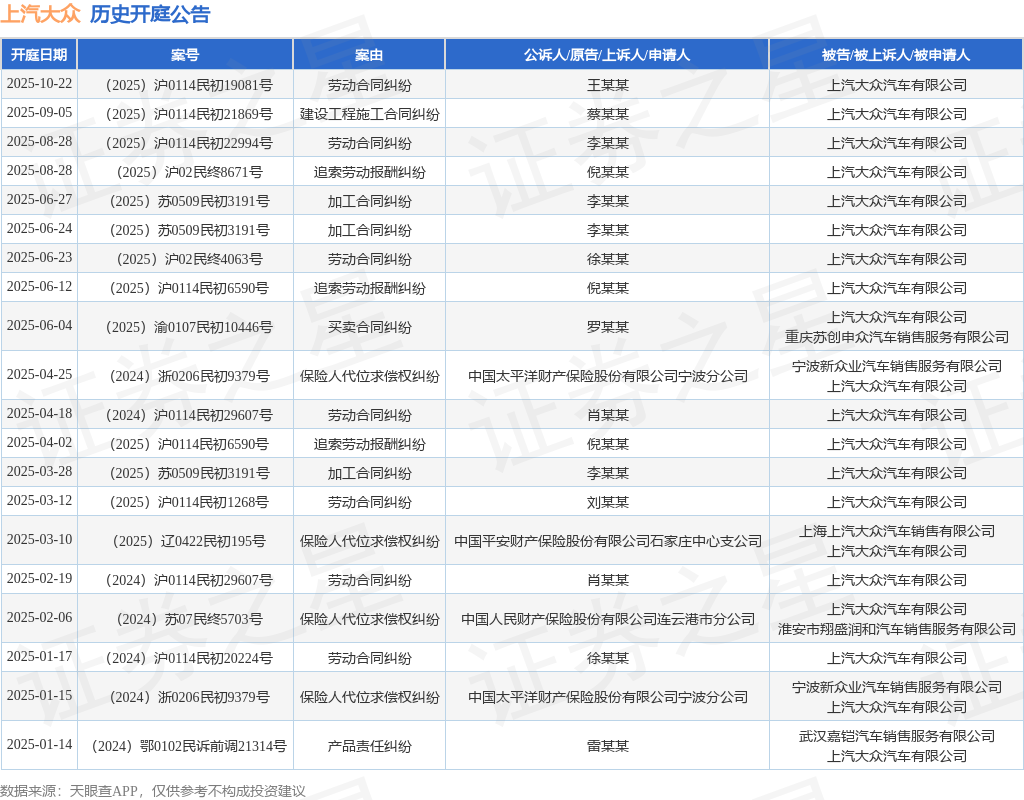1024x800 pixels.
Task: Click plaintiff 徐某某 in the 2025-06-23 row
Action: pyautogui.click(x=607, y=259)
